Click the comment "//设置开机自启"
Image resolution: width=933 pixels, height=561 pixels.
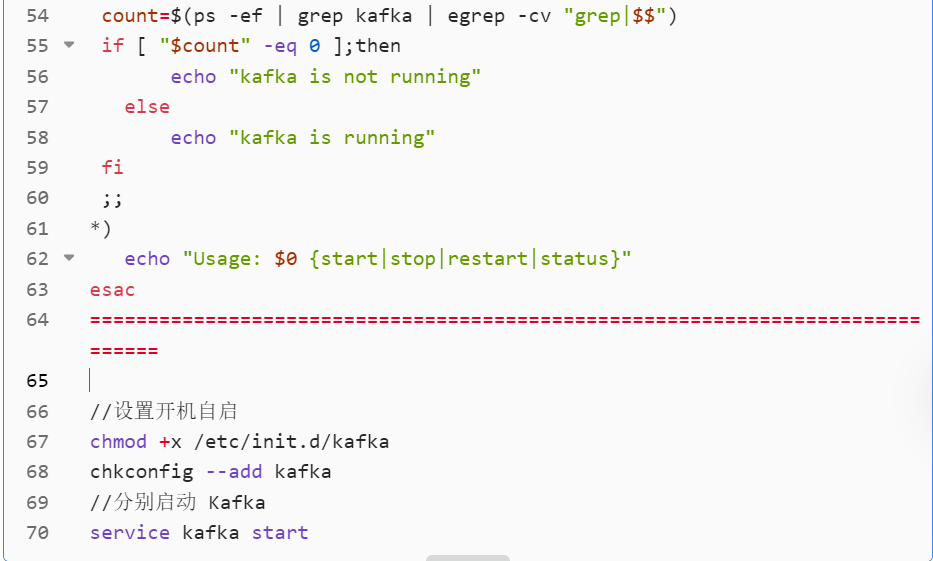coord(164,411)
